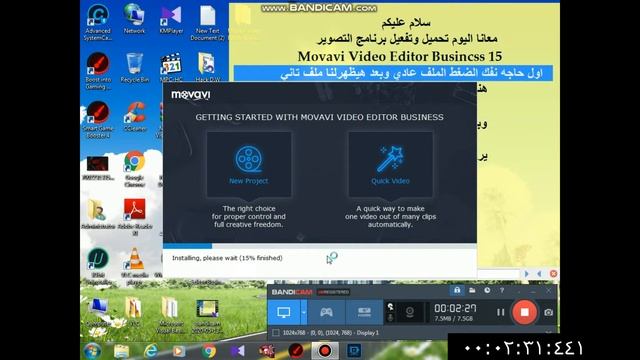Open Chrome from the taskbar
The image size is (640, 360).
click(x=209, y=351)
